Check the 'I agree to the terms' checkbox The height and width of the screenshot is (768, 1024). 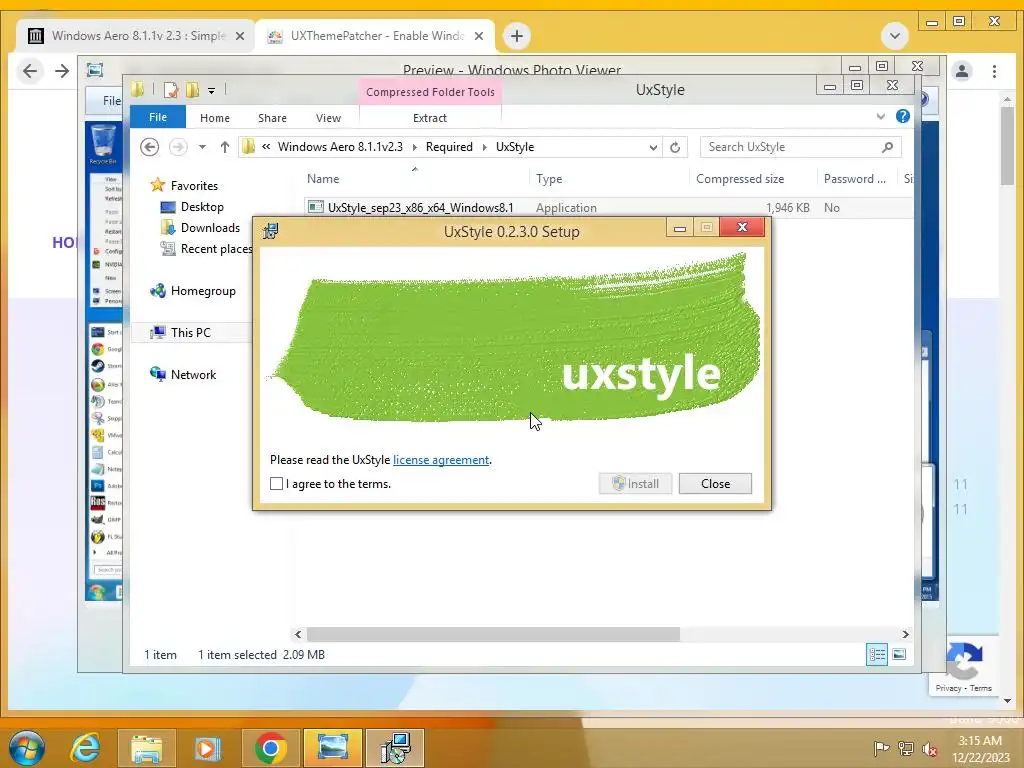(276, 484)
